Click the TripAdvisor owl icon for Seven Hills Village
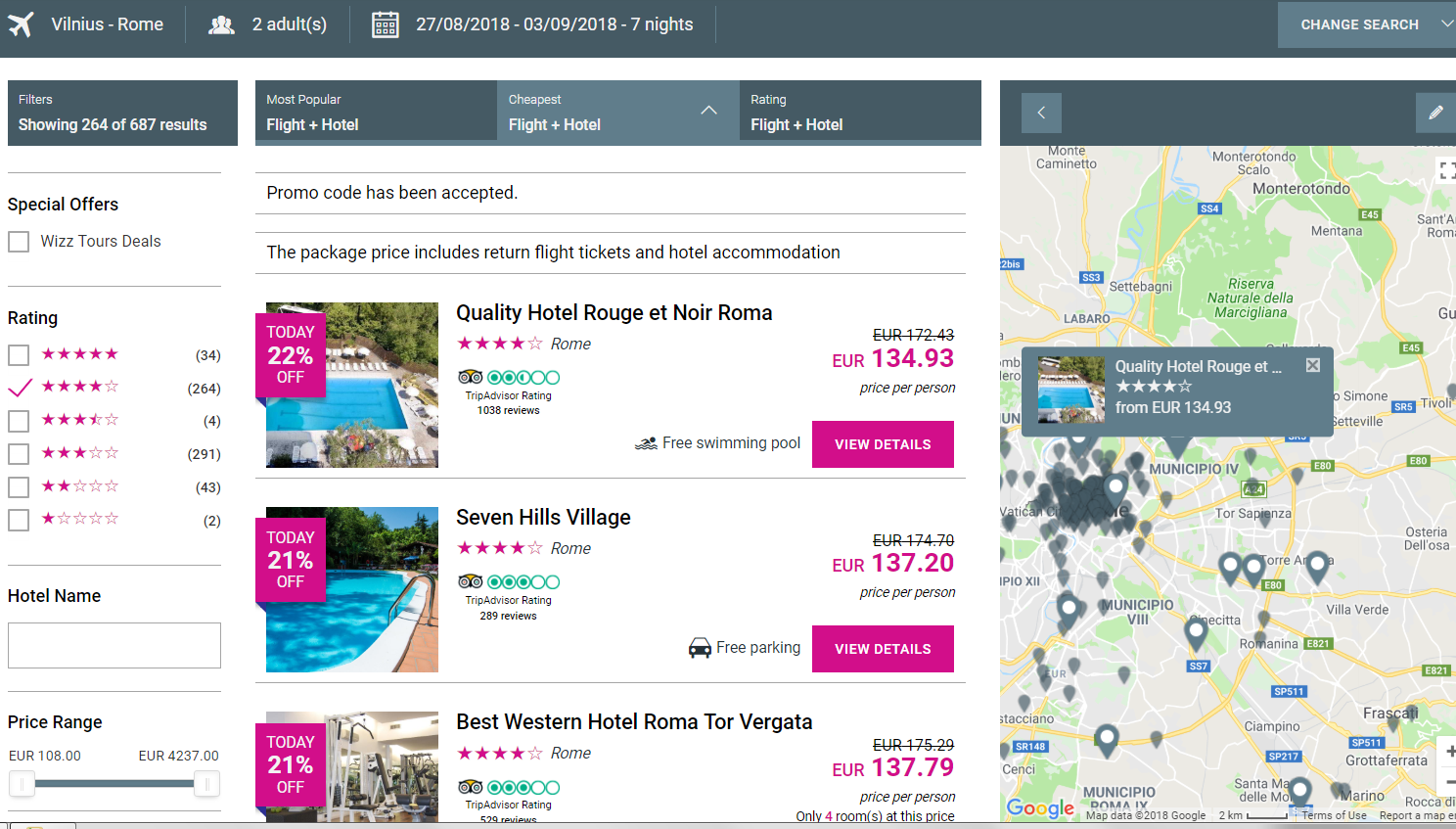 (x=470, y=581)
